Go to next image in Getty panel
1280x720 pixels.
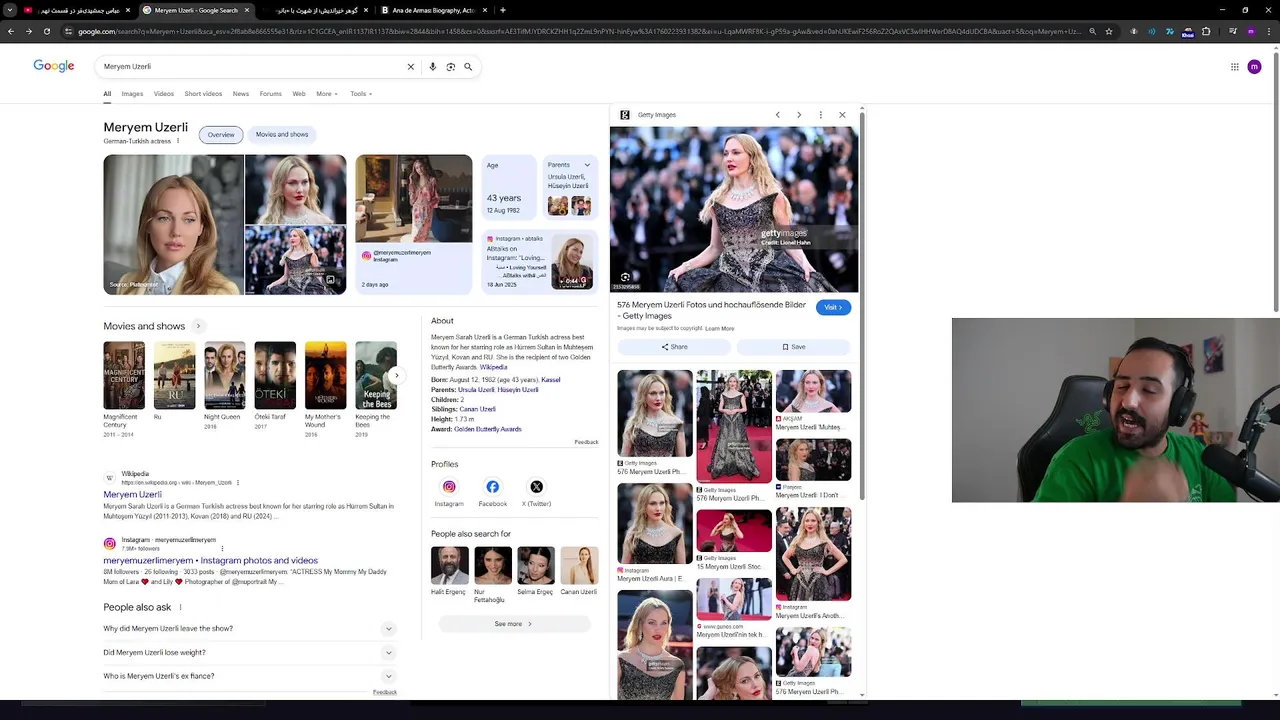tap(799, 115)
